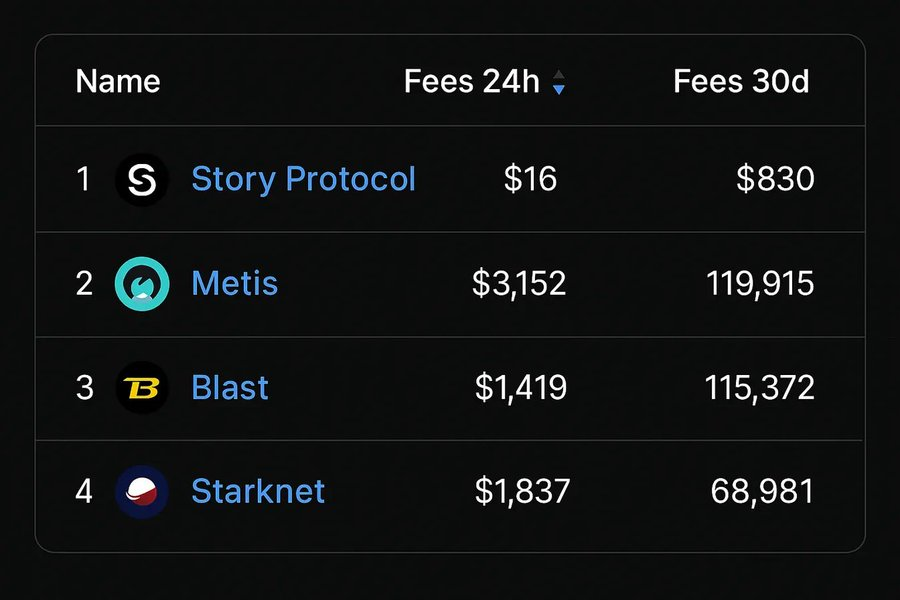
Task: Select Story Protocol's $16 fee value
Action: click(x=530, y=179)
